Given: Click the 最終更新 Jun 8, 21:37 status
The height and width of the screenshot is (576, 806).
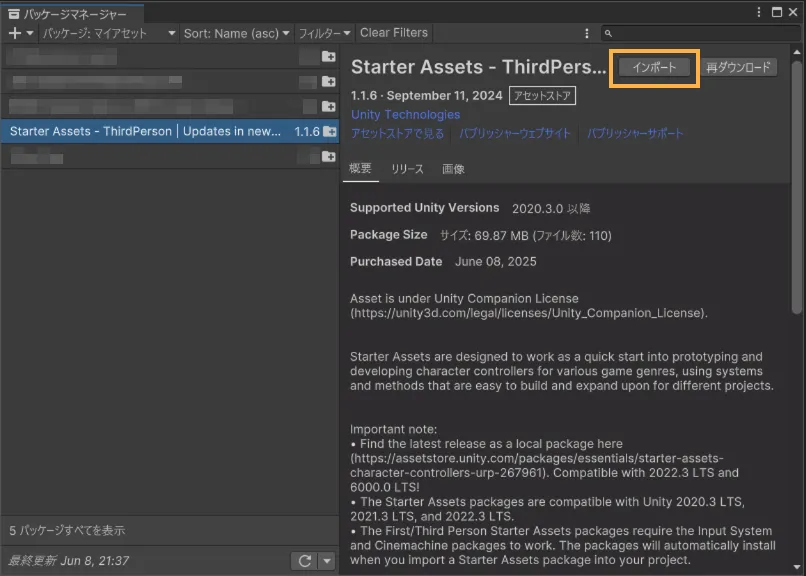Looking at the screenshot, I should click(x=69, y=561).
